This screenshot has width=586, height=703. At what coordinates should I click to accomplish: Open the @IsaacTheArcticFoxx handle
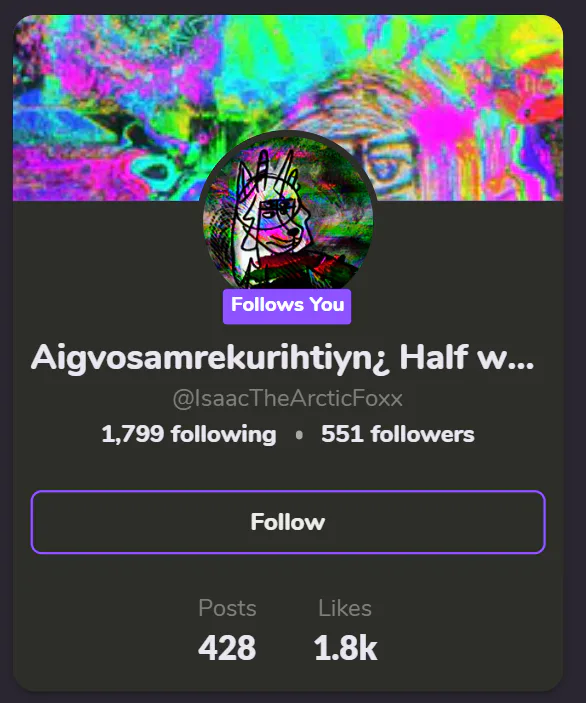[x=288, y=398]
